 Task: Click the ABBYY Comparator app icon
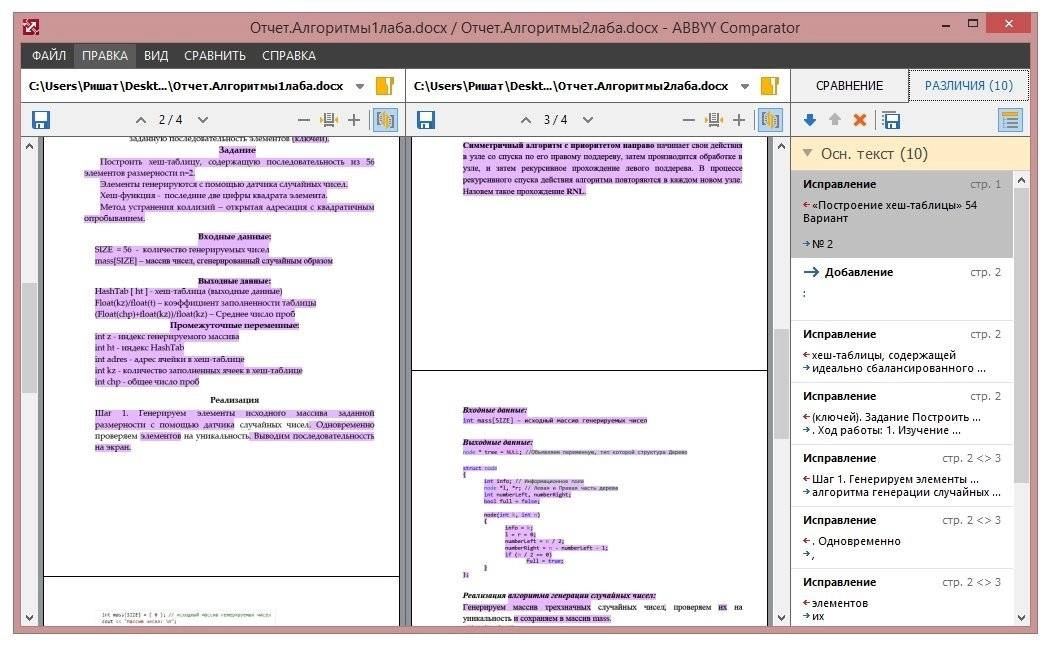[31, 27]
